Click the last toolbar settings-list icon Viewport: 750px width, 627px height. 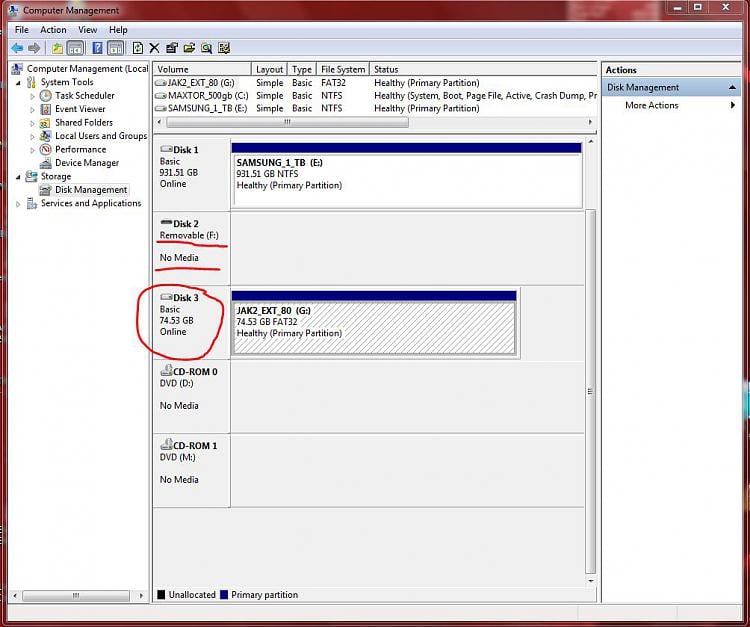tap(224, 48)
